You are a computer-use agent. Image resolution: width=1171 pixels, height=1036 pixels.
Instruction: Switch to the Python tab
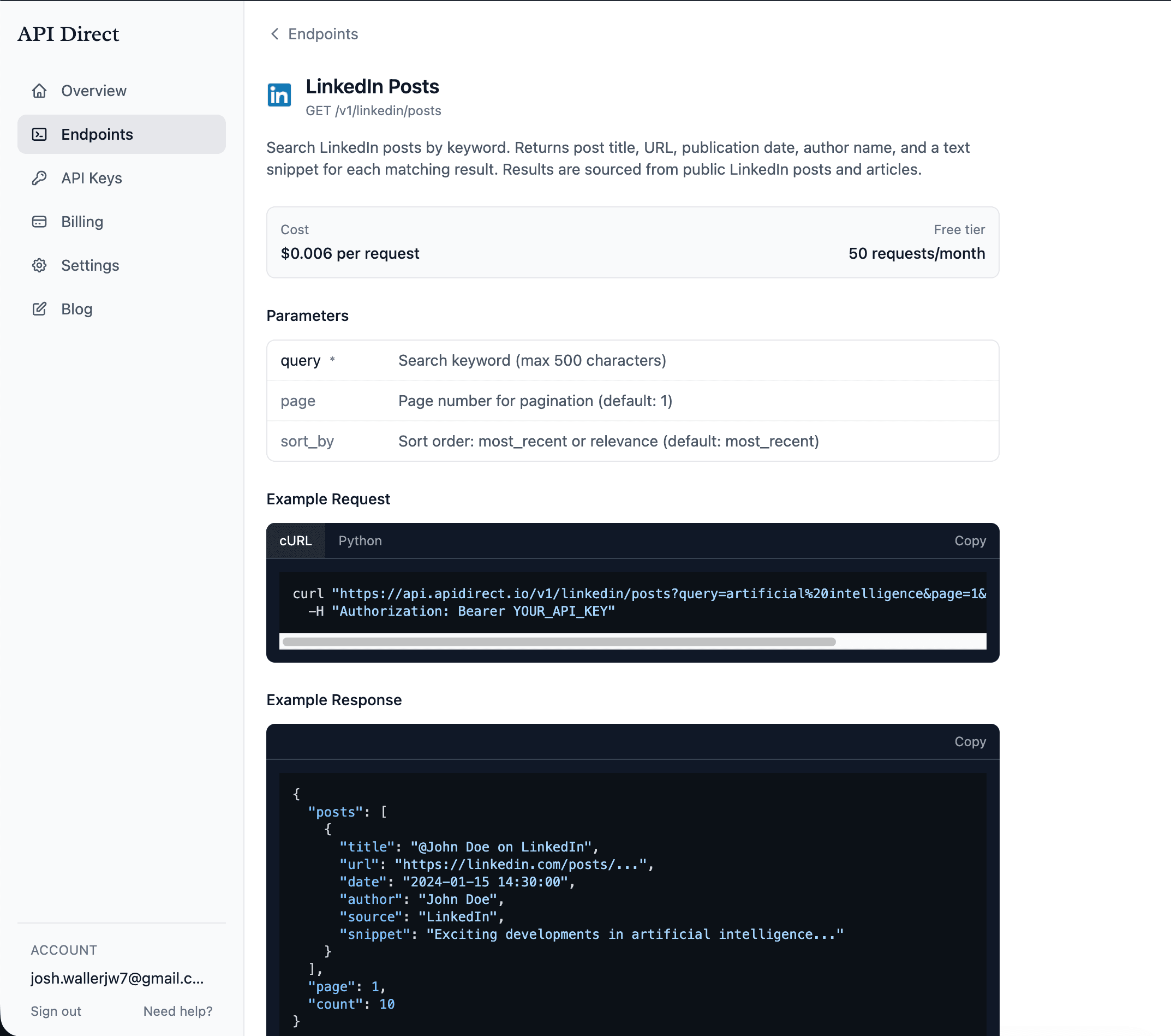point(360,540)
